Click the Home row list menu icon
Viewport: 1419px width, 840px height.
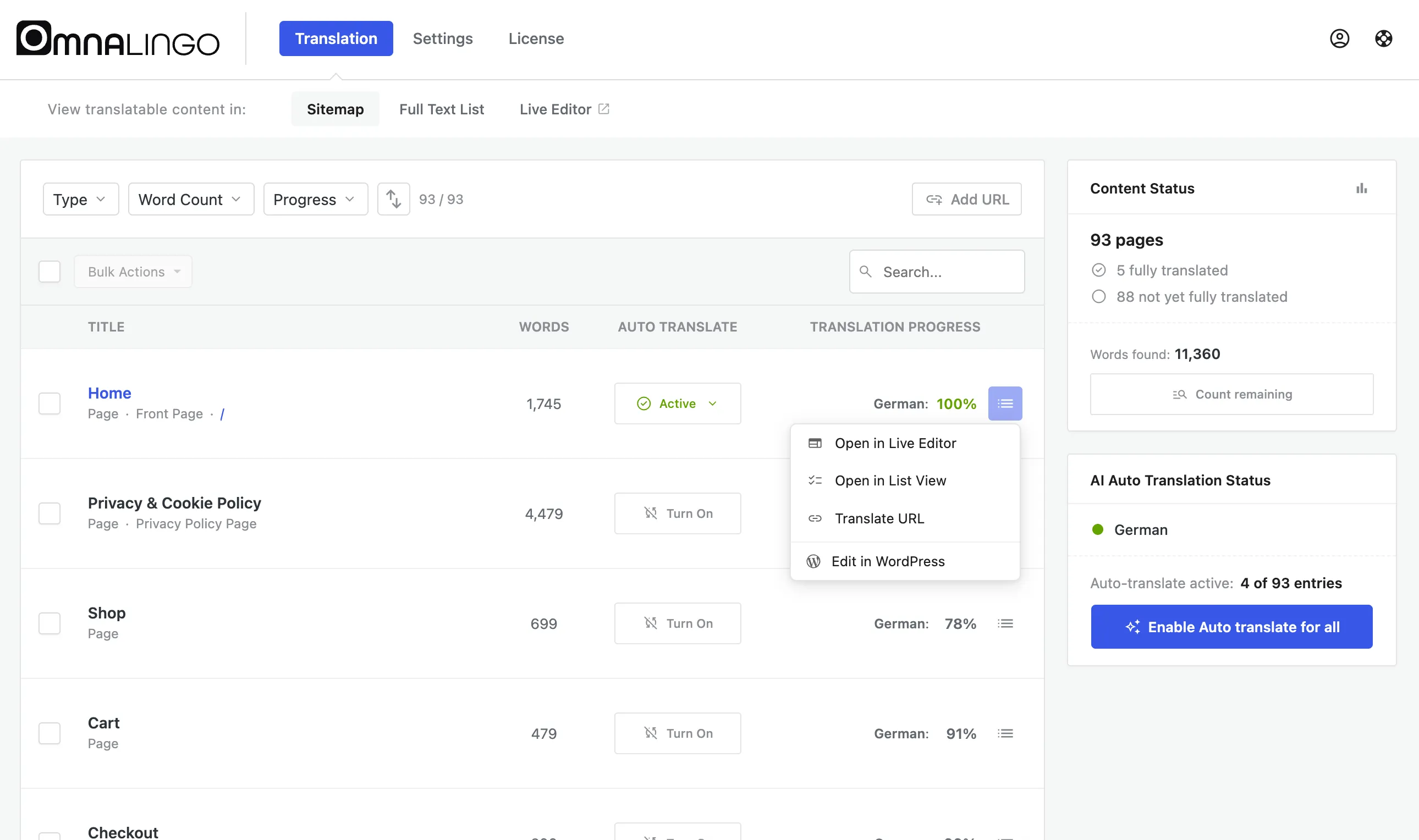click(x=1005, y=404)
